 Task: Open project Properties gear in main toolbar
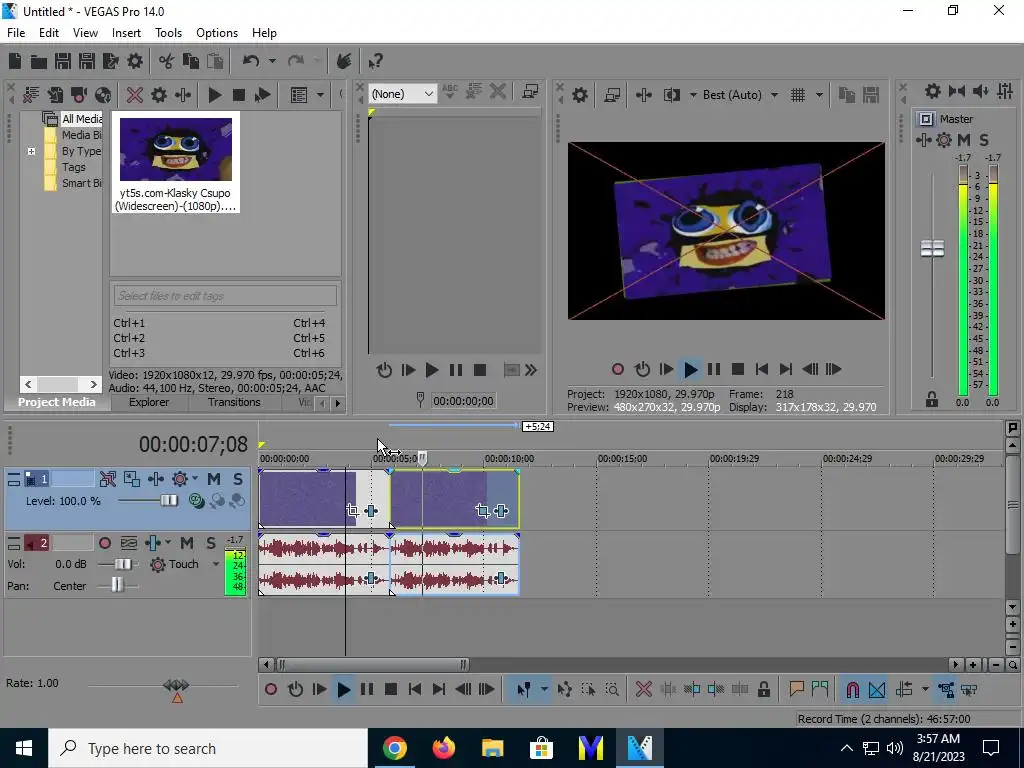[135, 61]
